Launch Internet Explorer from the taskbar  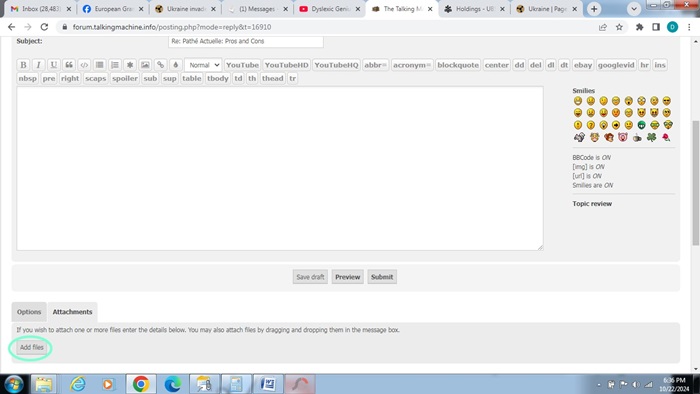(x=78, y=384)
